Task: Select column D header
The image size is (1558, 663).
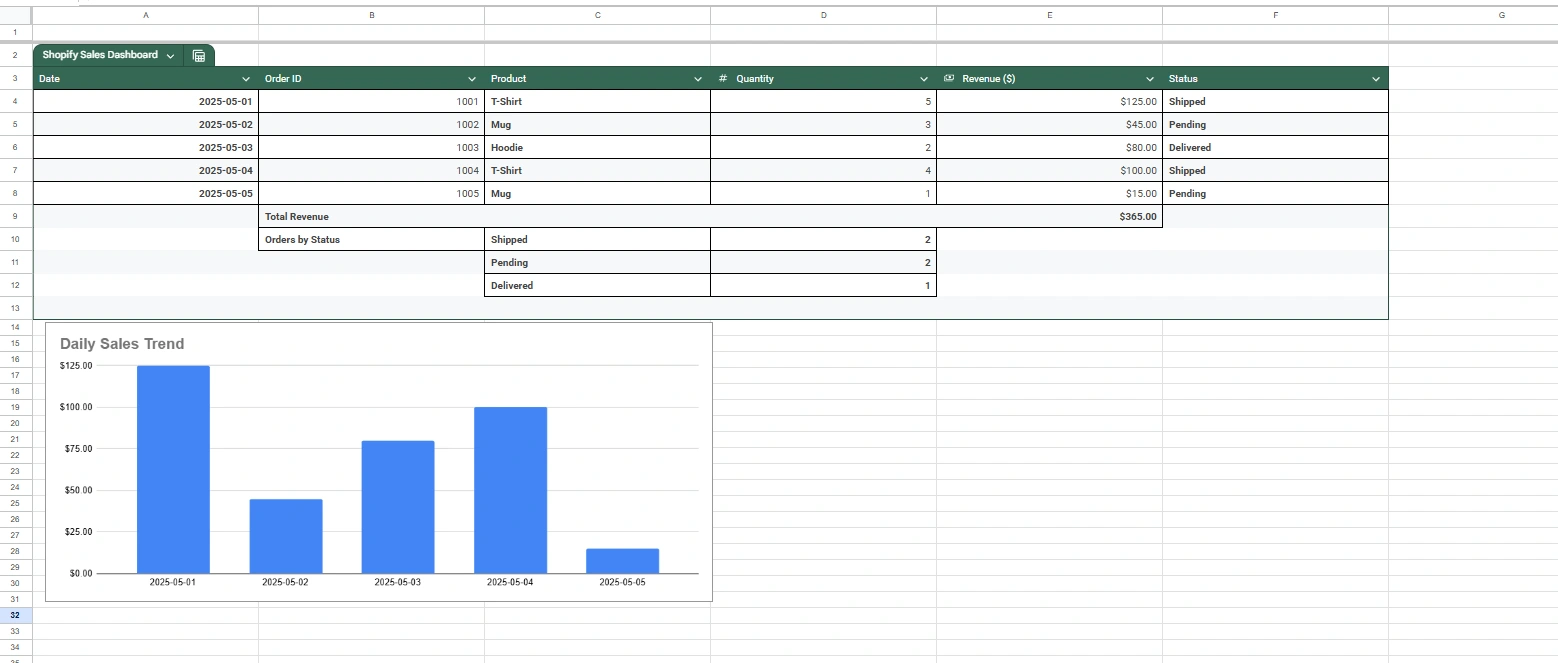Action: click(823, 15)
